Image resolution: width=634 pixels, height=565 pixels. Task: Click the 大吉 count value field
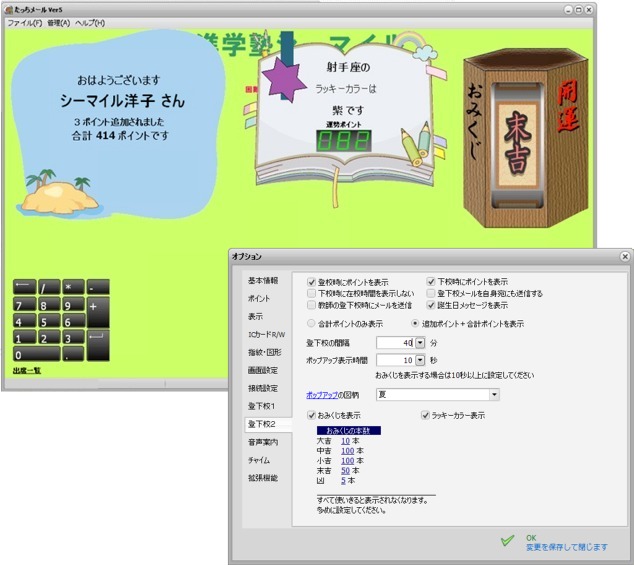pos(344,441)
